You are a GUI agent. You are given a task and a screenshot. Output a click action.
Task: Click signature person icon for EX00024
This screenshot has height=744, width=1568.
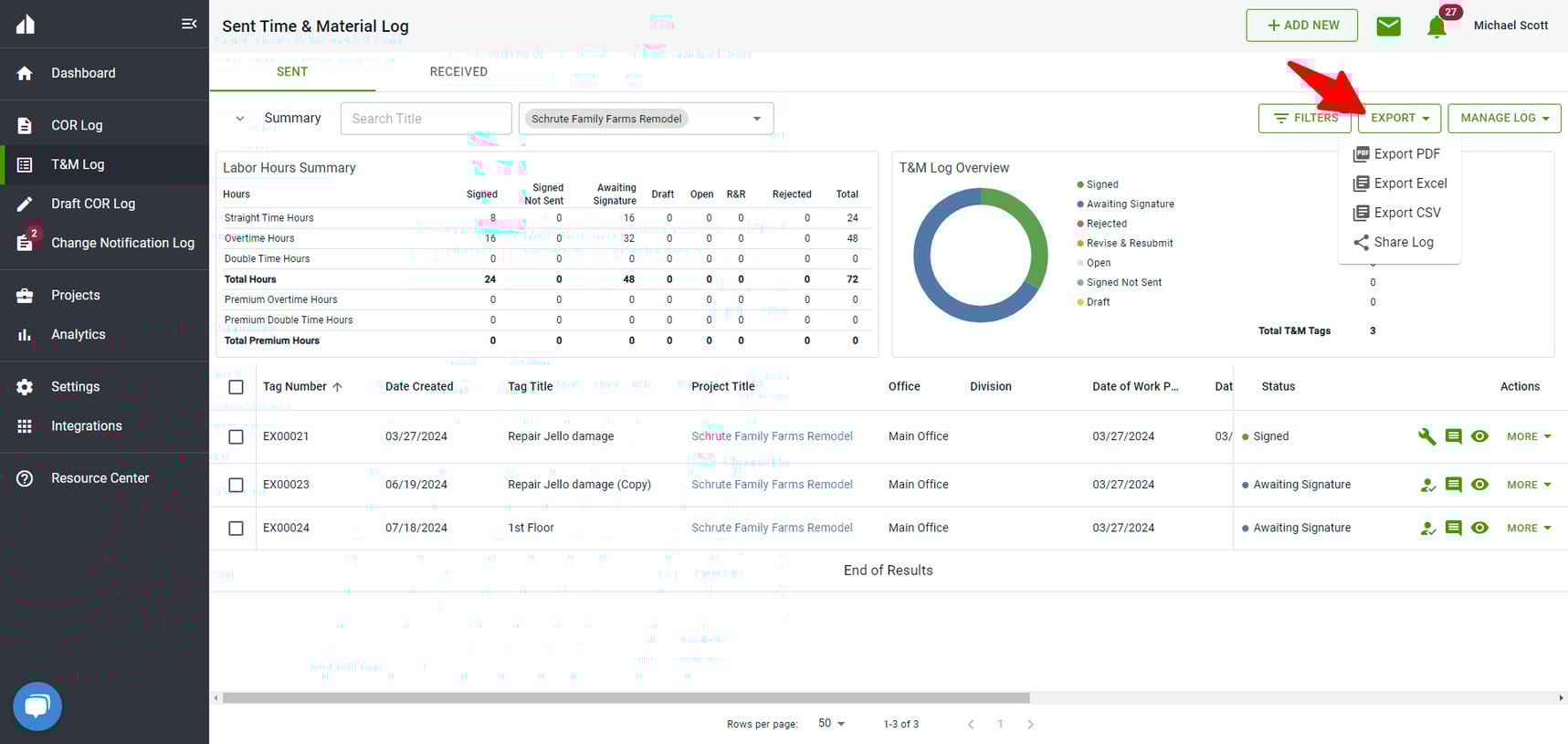point(1427,529)
